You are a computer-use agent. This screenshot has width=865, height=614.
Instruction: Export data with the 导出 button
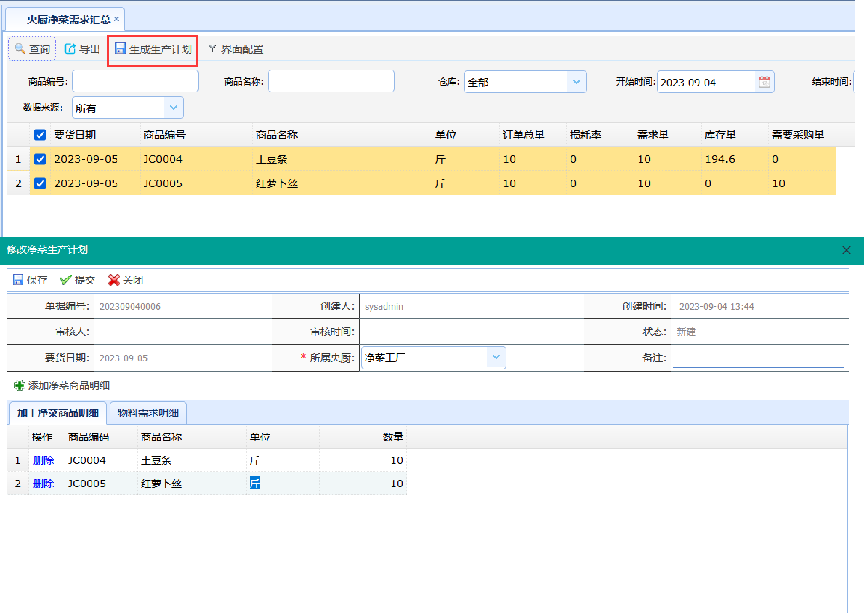click(x=82, y=49)
